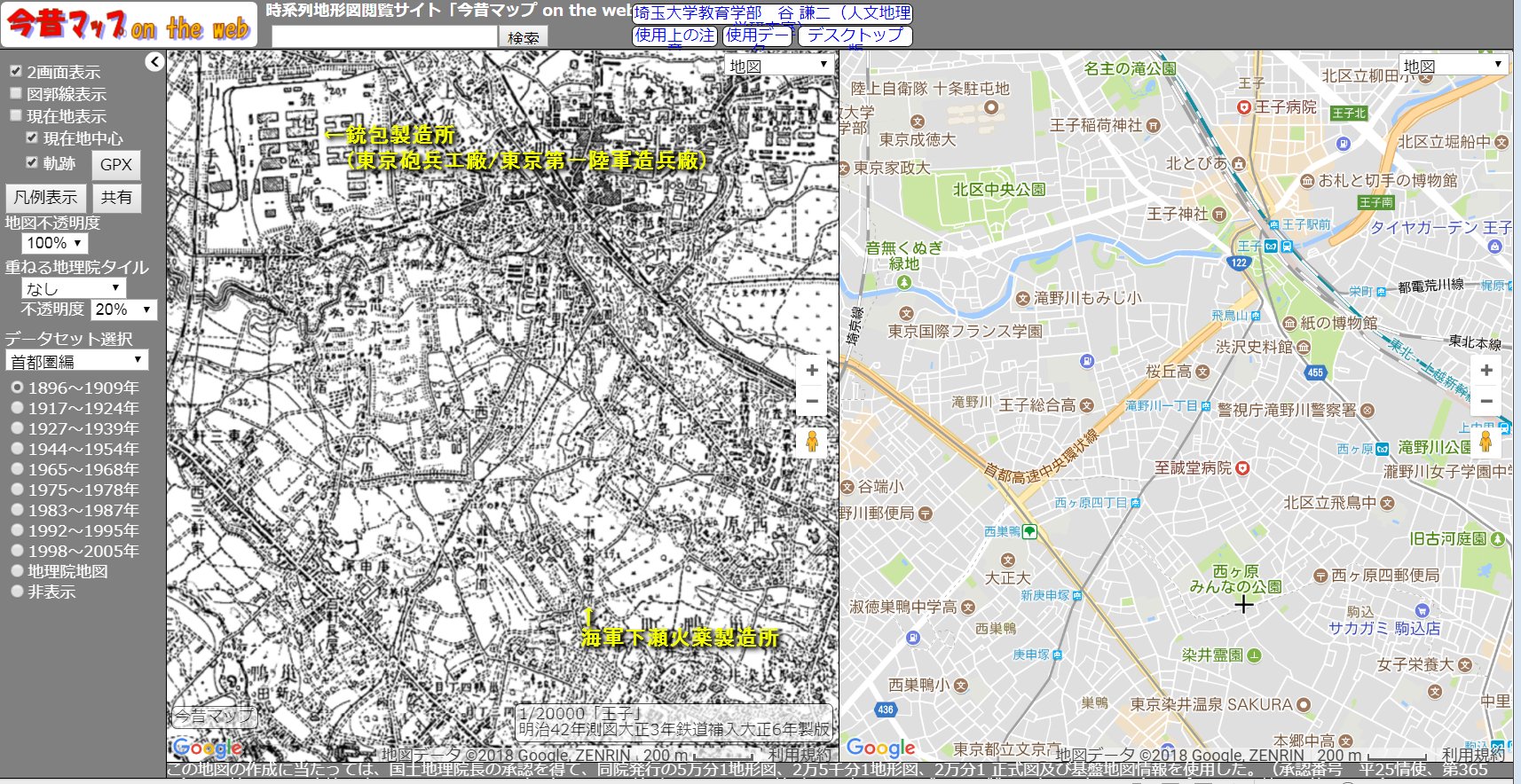
Task: Click the サカガミ 駒込店 shop marker
Action: tap(1422, 610)
